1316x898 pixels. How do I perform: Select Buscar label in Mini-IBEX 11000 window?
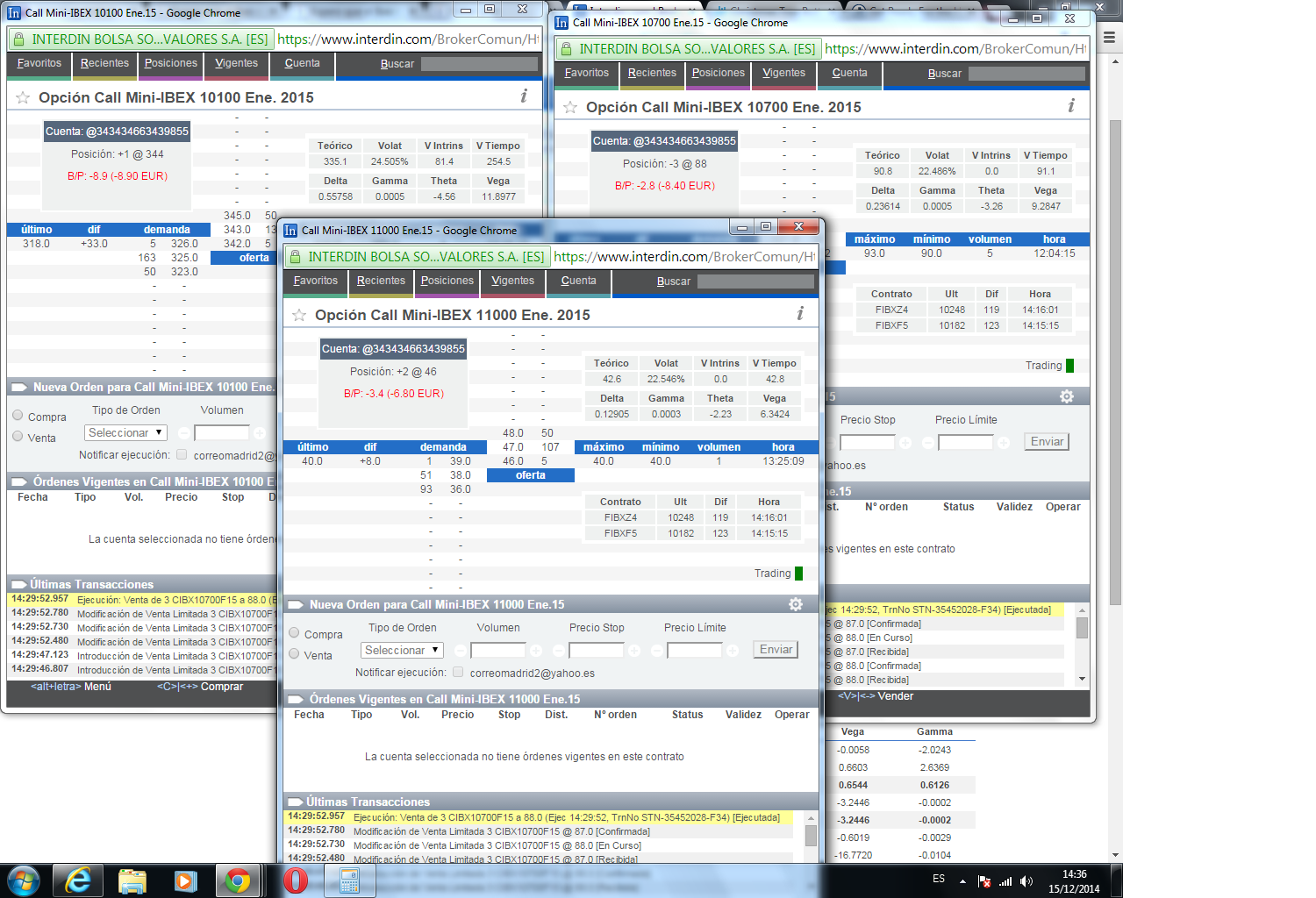pos(674,282)
